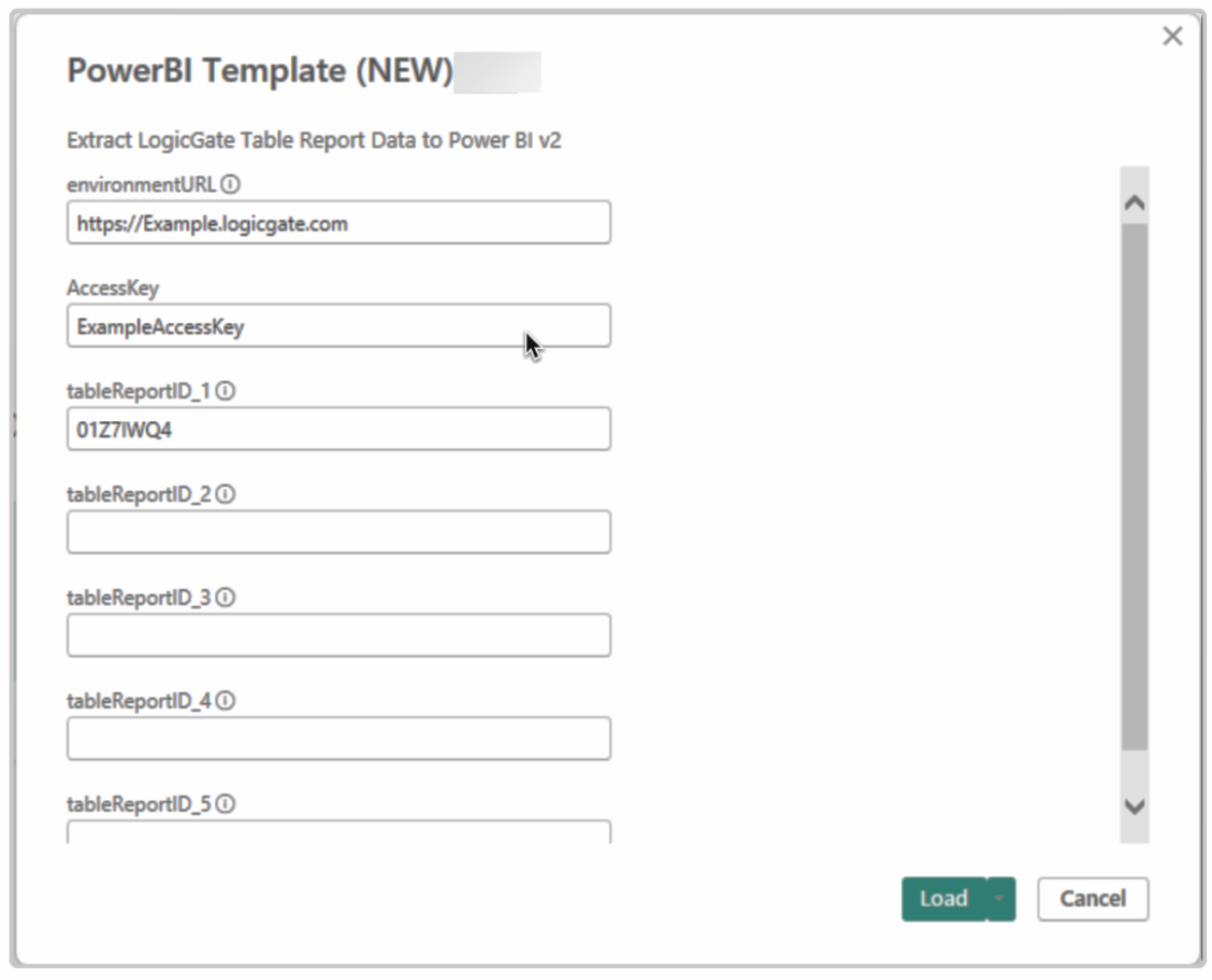1212x980 pixels.
Task: Click the scrollbar up arrow
Action: tap(1134, 203)
